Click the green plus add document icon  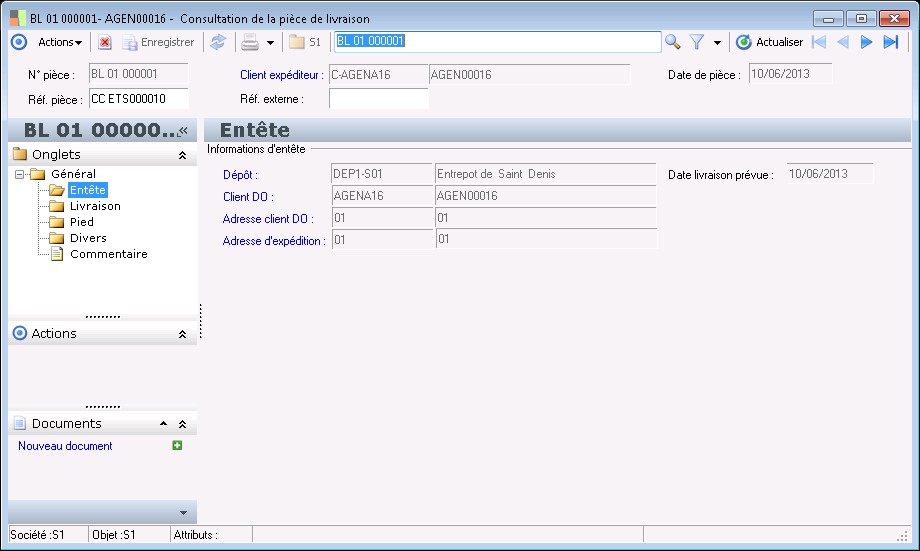point(177,446)
